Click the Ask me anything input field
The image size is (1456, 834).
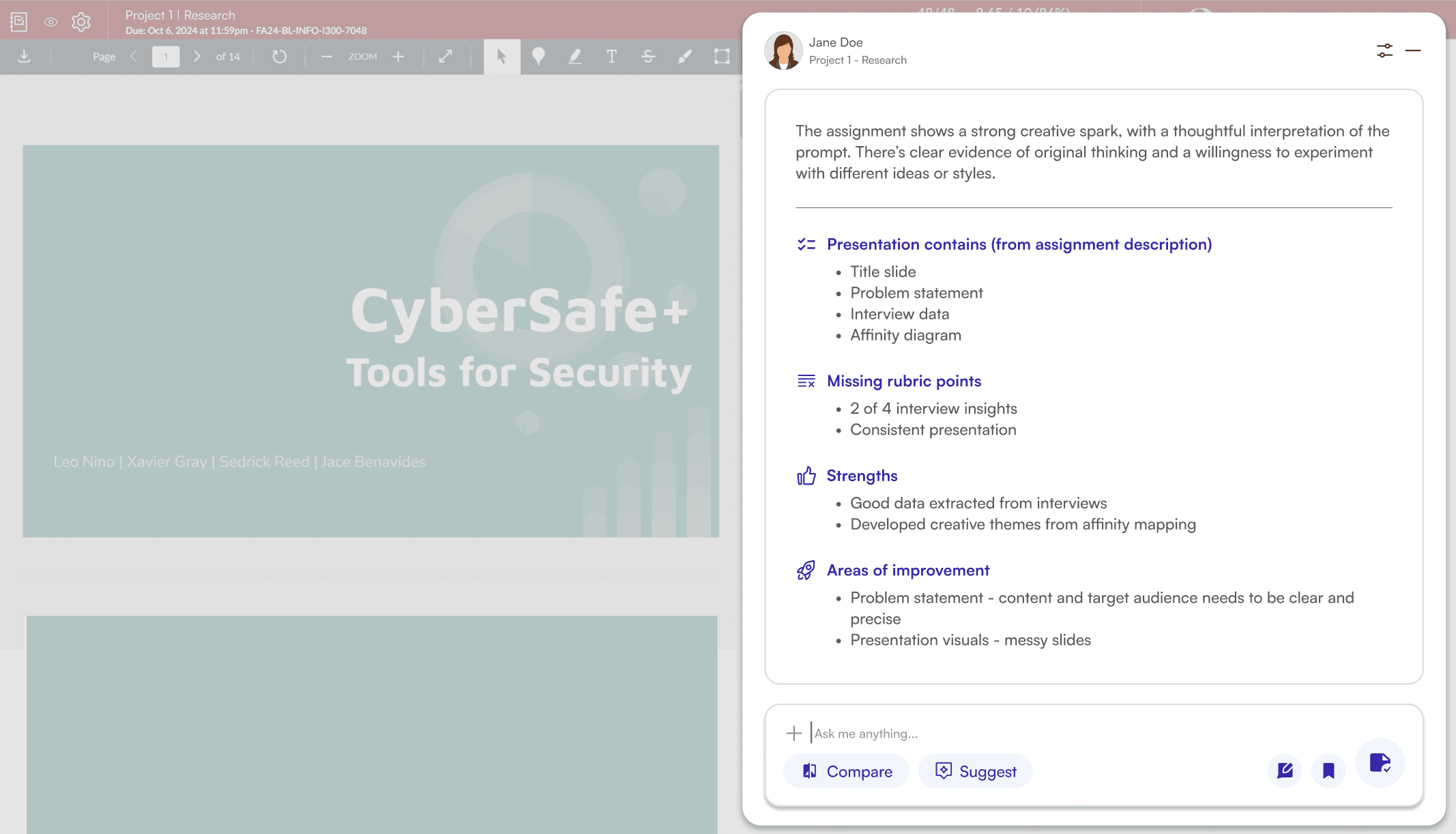pos(1023,734)
